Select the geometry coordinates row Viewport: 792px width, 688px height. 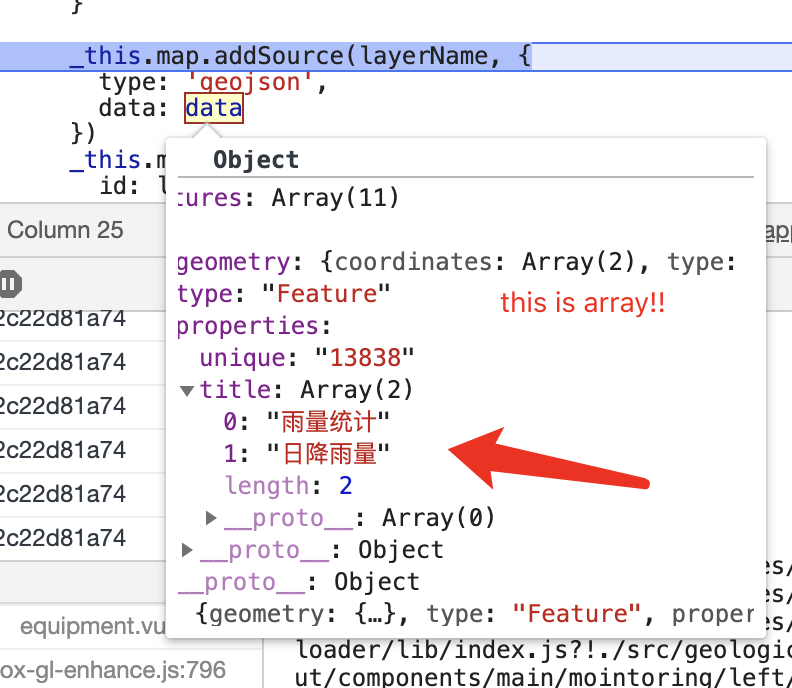click(x=457, y=262)
